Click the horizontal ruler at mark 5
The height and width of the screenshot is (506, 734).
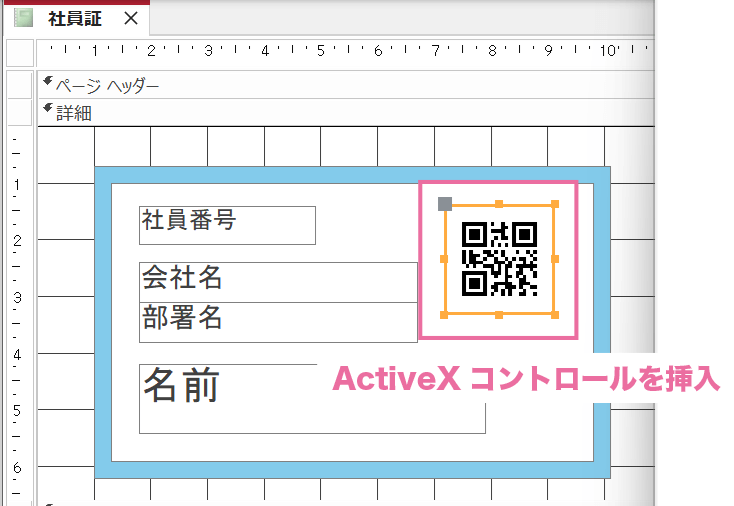(x=321, y=51)
